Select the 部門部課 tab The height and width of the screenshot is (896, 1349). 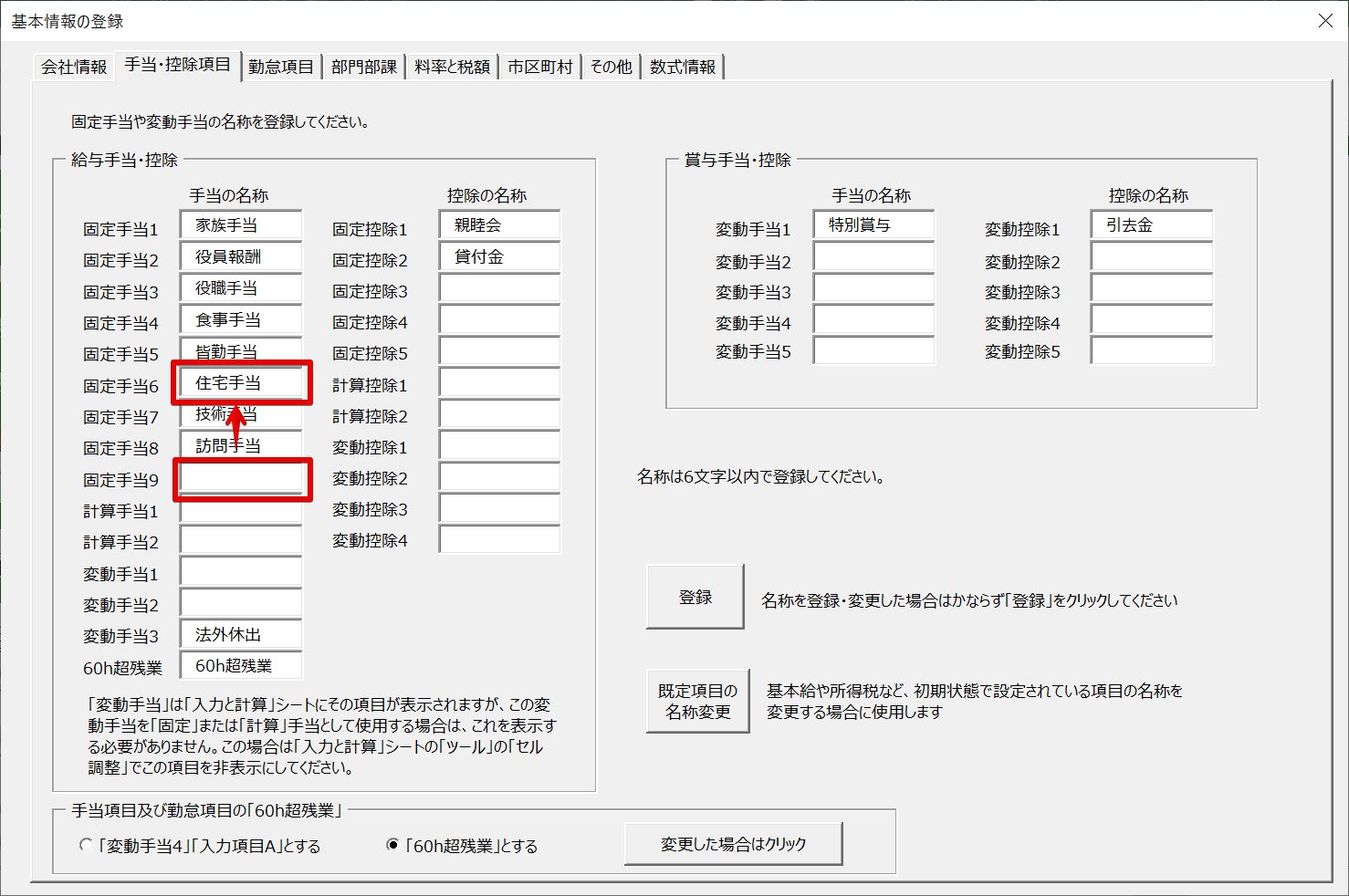pyautogui.click(x=363, y=67)
